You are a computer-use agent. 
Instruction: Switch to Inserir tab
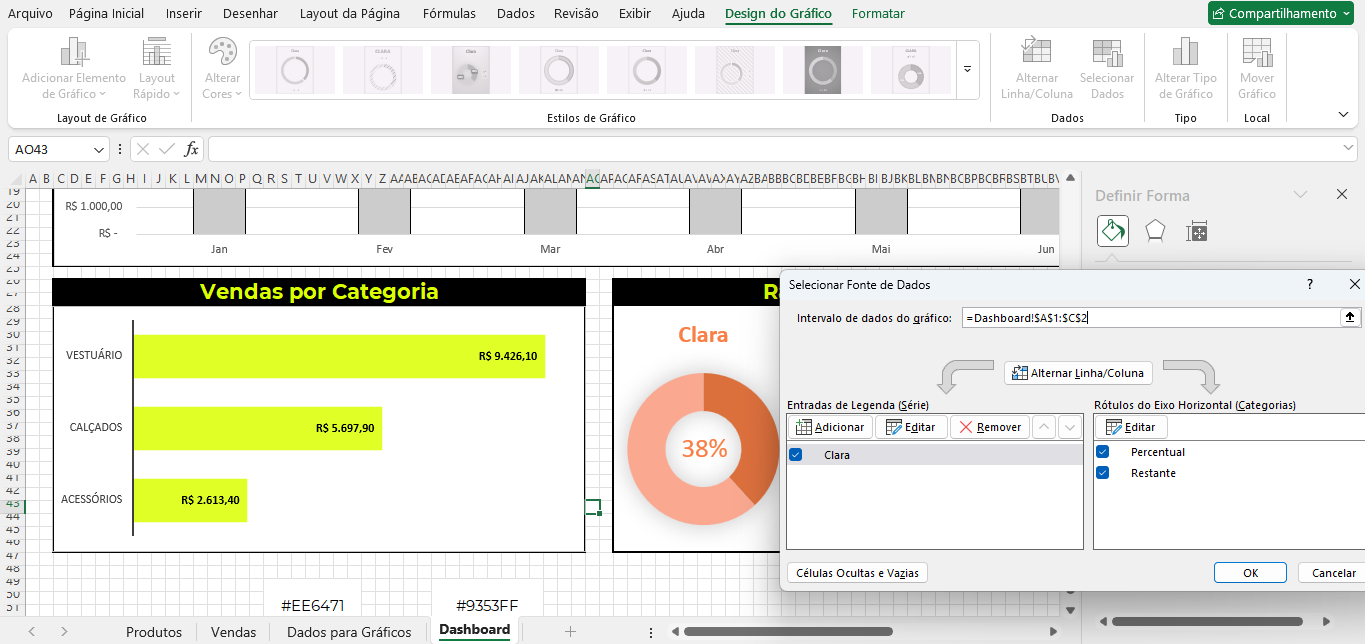click(183, 13)
